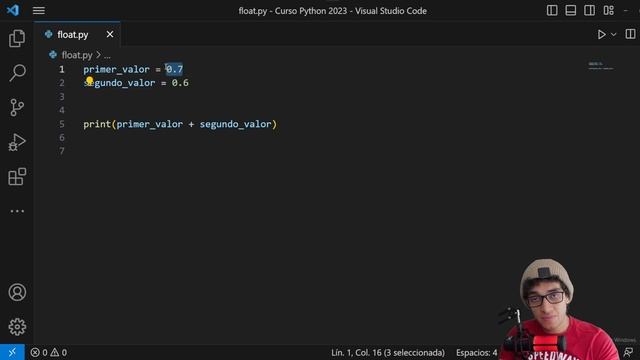Screen dimensions: 640x360
Task: Click the VS Code logo icon
Action: pyautogui.click(x=13, y=10)
